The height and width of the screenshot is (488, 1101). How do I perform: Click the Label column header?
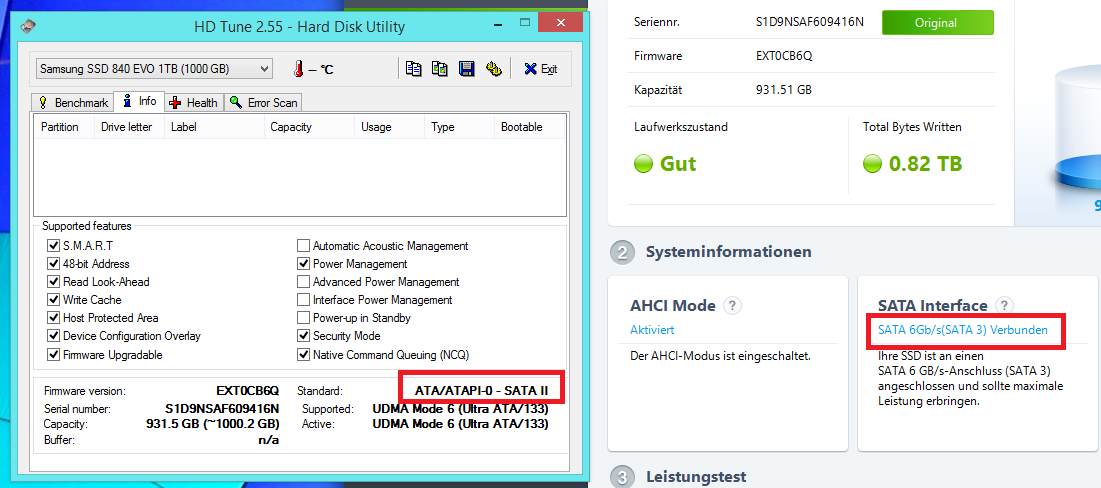(214, 127)
